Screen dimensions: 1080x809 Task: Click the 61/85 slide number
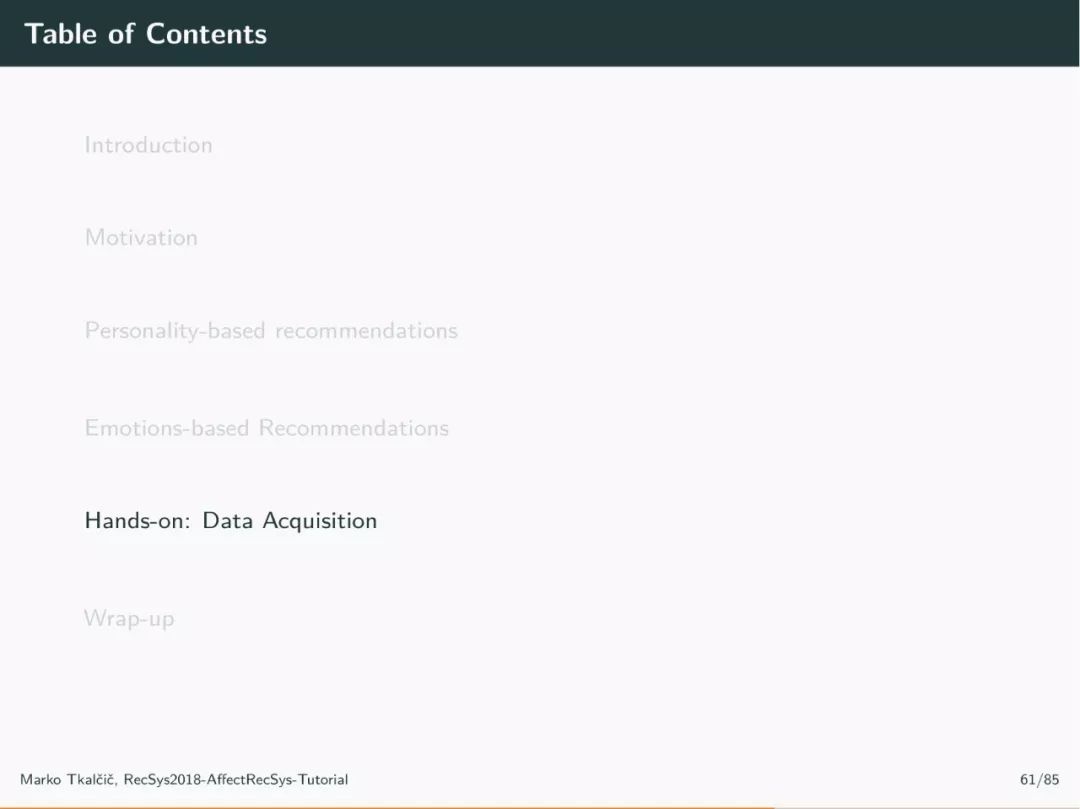click(x=1039, y=779)
